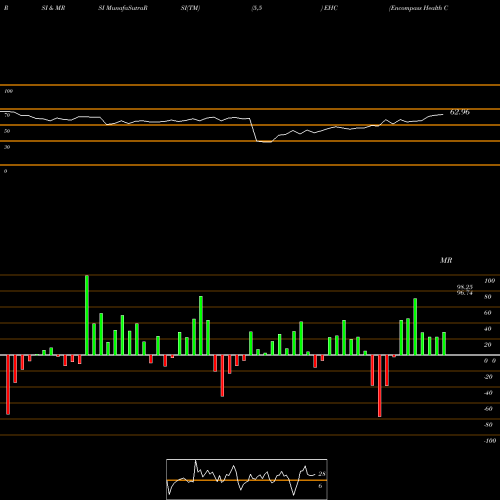Click the longest red MR bar near -75
The width and height of the screenshot is (500, 500).
[x=380, y=386]
